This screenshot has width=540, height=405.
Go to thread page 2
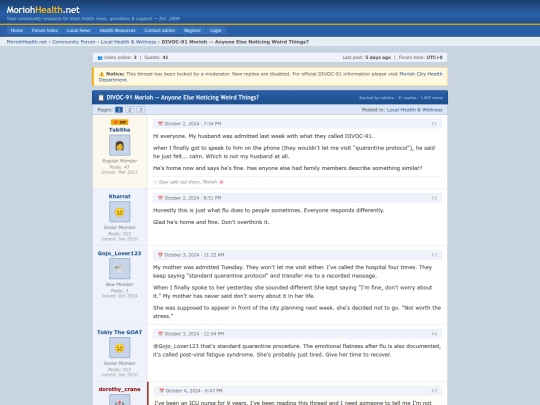click(129, 110)
